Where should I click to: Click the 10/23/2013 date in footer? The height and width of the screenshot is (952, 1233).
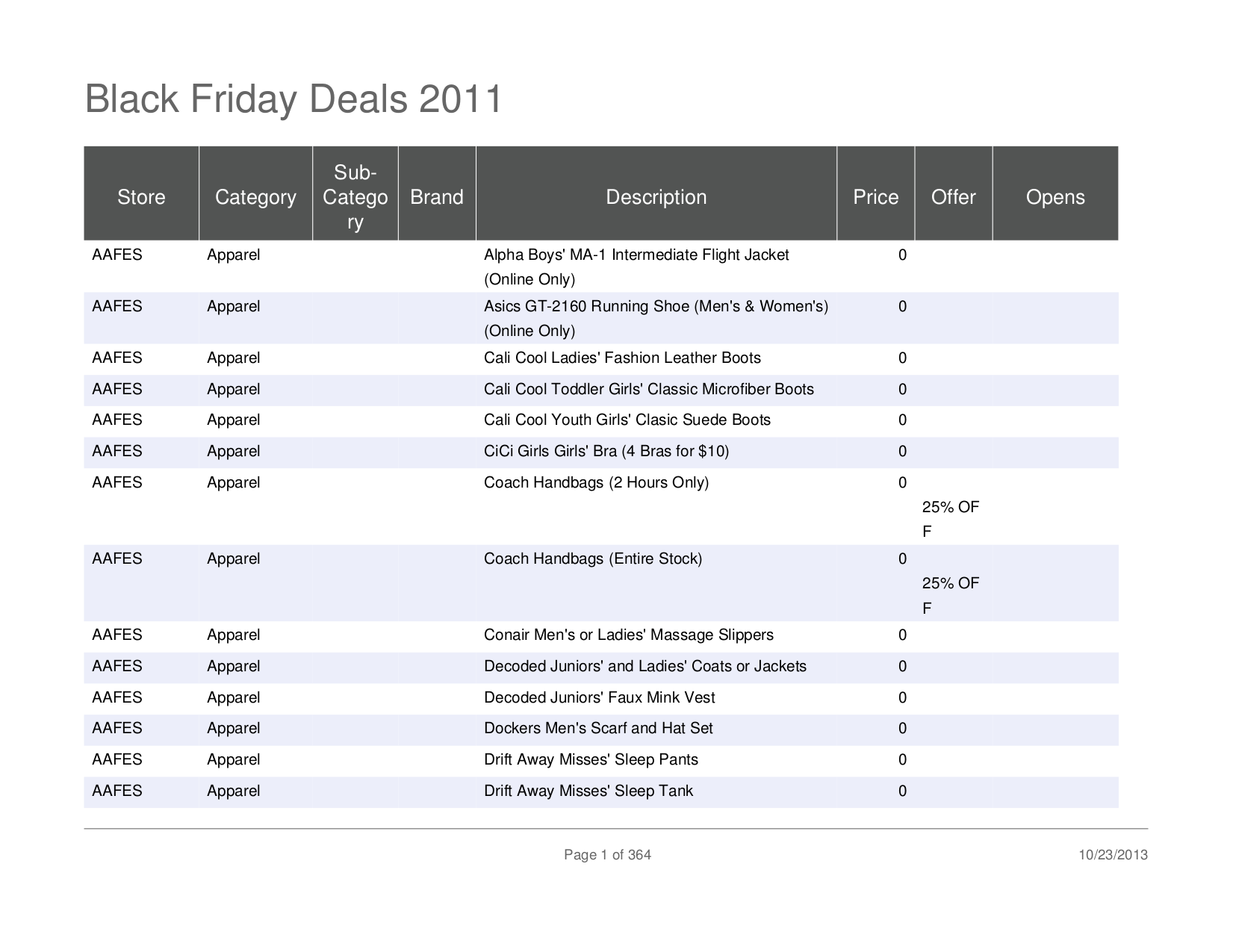(x=1113, y=855)
